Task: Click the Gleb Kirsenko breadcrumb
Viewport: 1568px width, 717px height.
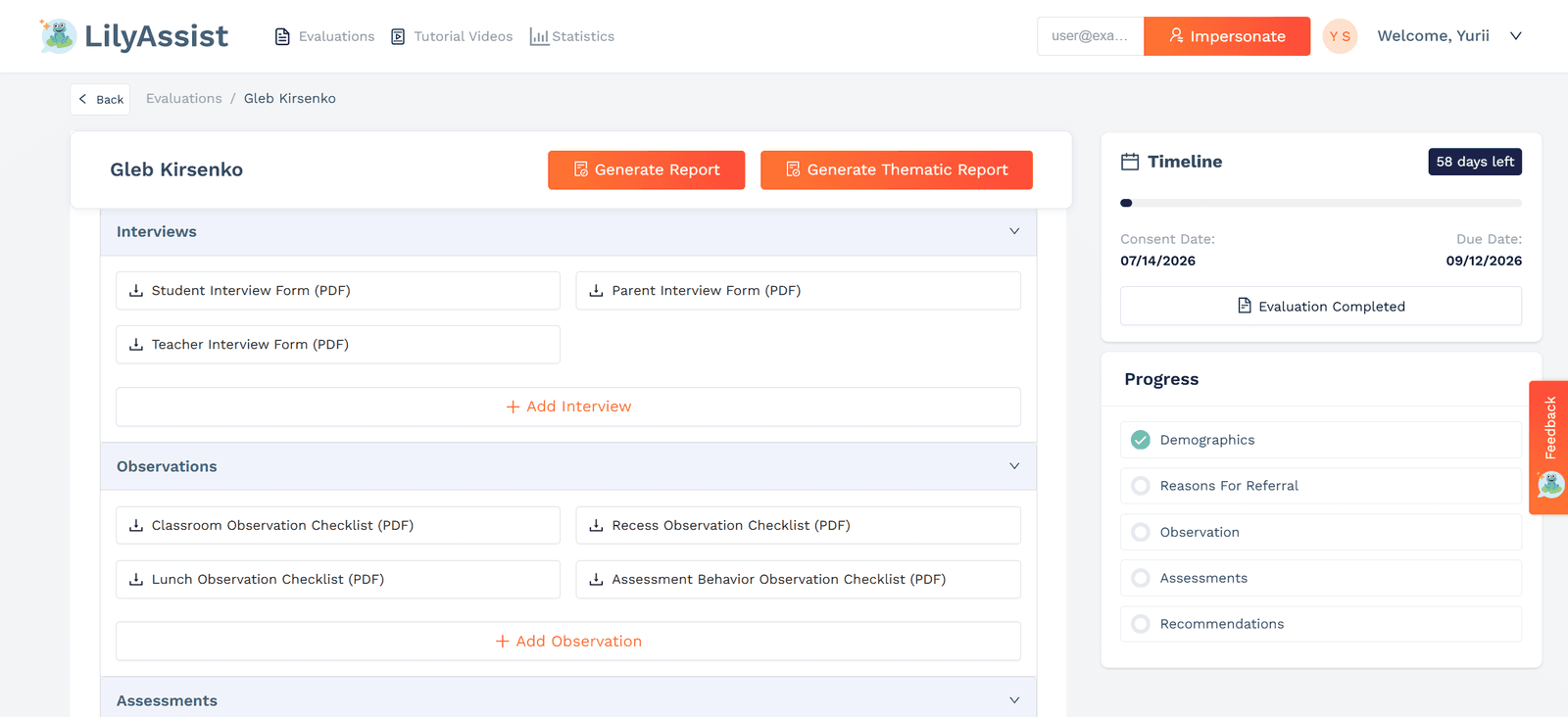Action: point(290,98)
